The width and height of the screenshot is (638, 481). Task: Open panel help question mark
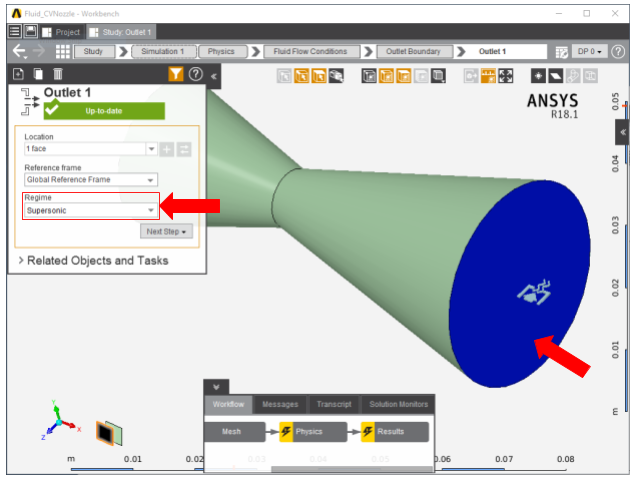coord(196,74)
